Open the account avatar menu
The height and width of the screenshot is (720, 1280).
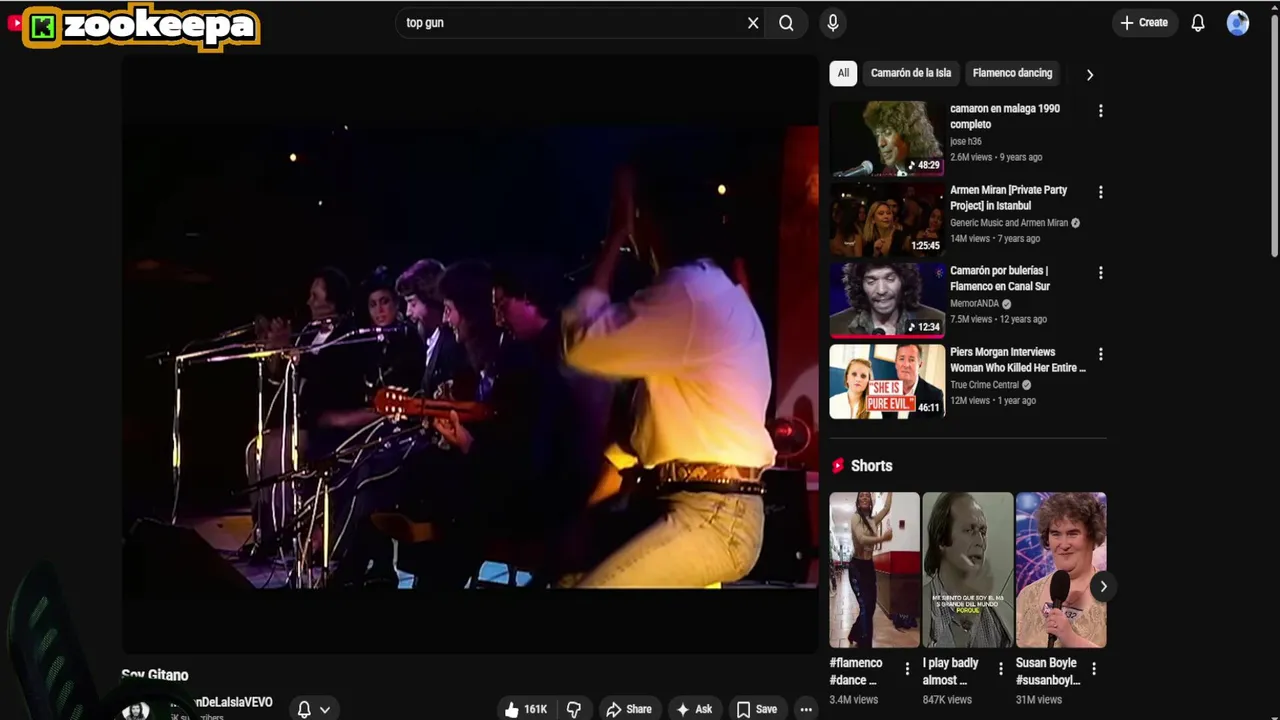click(1238, 23)
